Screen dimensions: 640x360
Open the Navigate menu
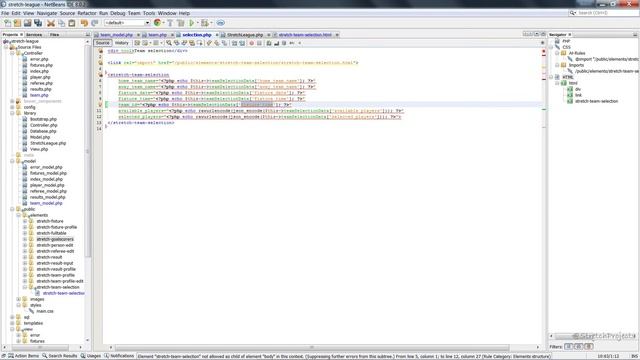(47, 13)
